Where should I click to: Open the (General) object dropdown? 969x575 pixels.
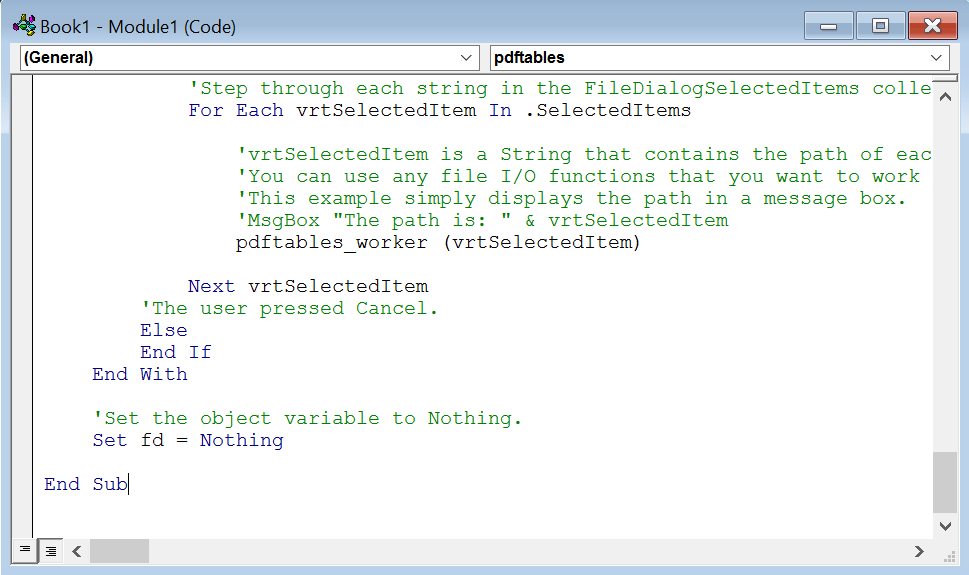click(250, 58)
